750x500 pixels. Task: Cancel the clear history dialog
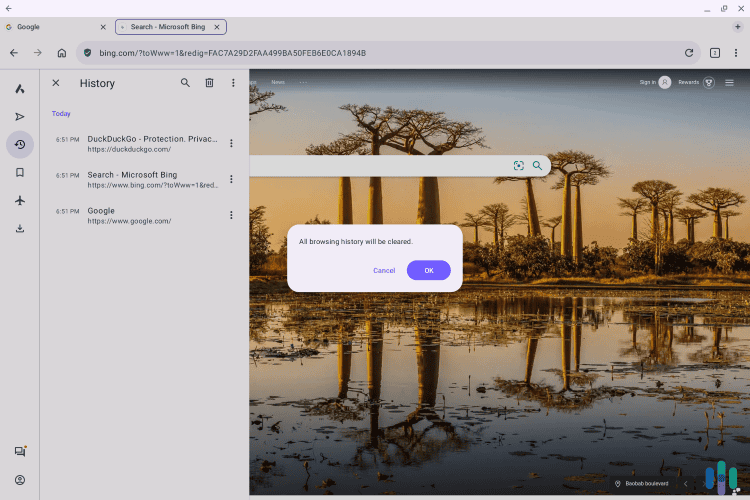(x=384, y=270)
